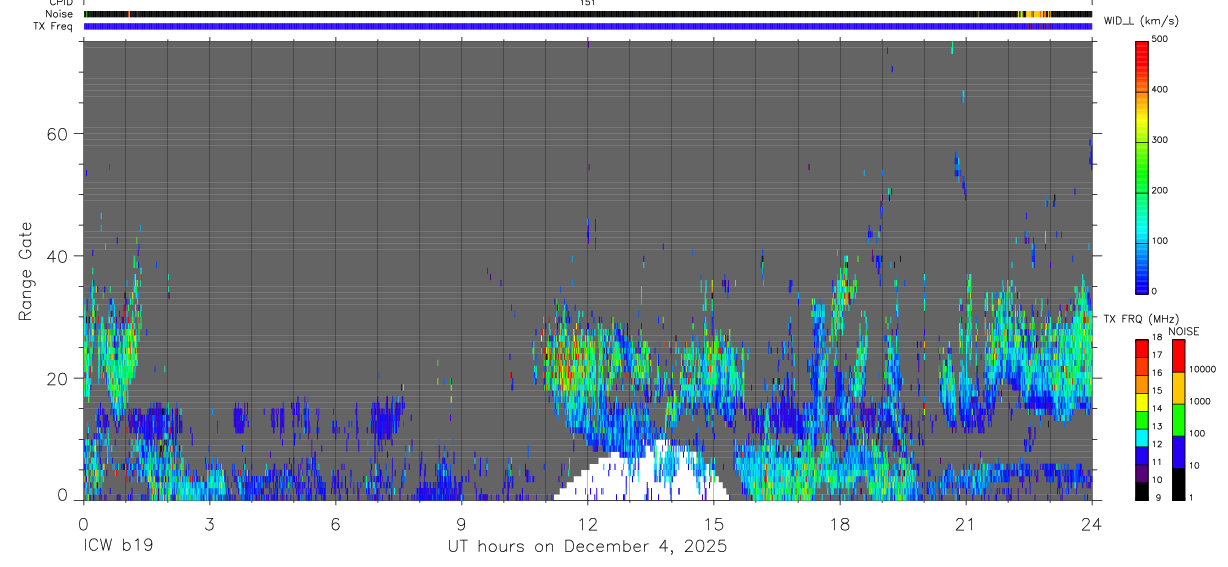This screenshot has width=1228, height=567.
Task: Select the 200 label on width colorbar
Action: click(x=1160, y=190)
